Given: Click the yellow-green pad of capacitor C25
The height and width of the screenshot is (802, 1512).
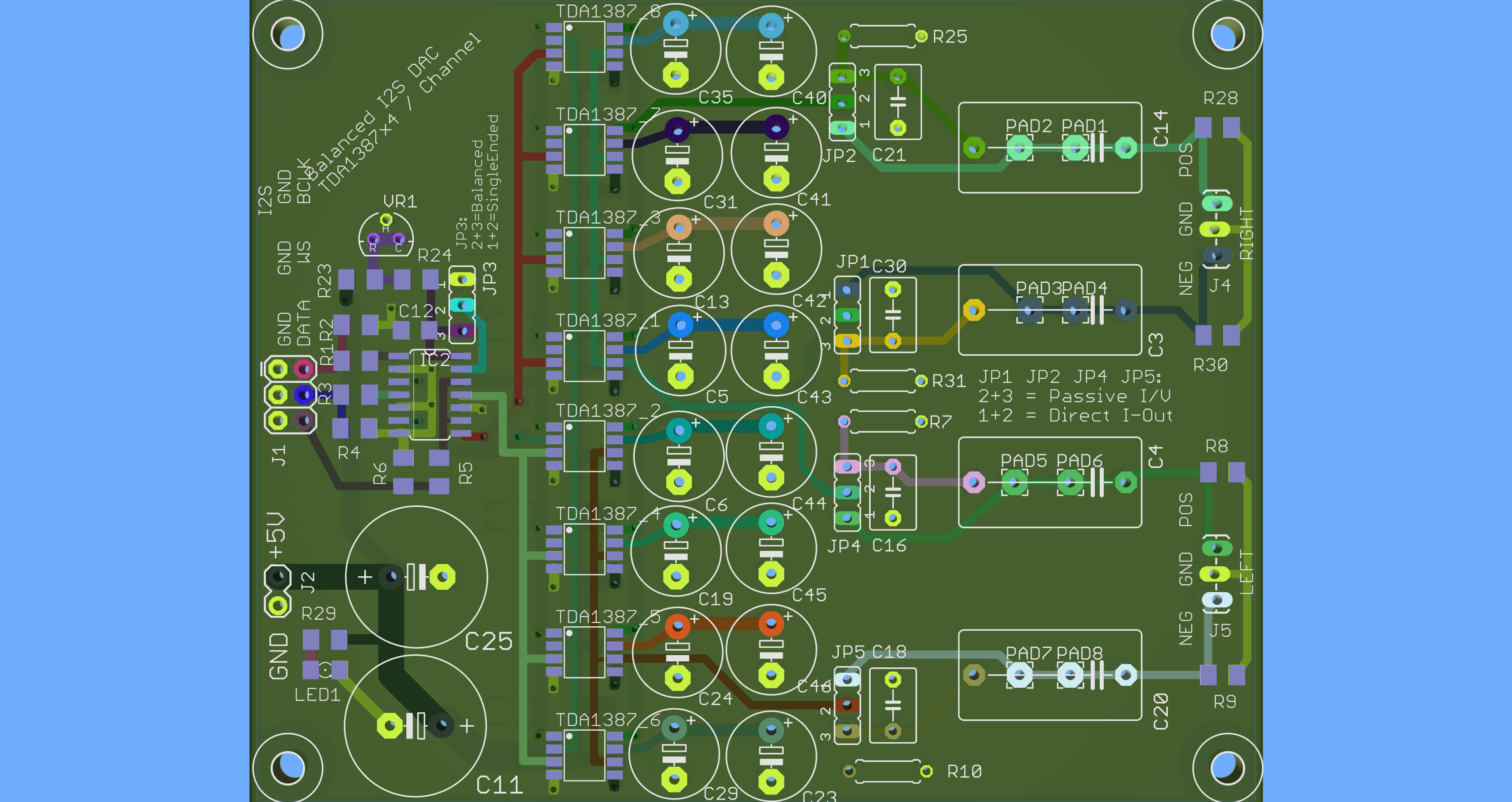Looking at the screenshot, I should (443, 577).
